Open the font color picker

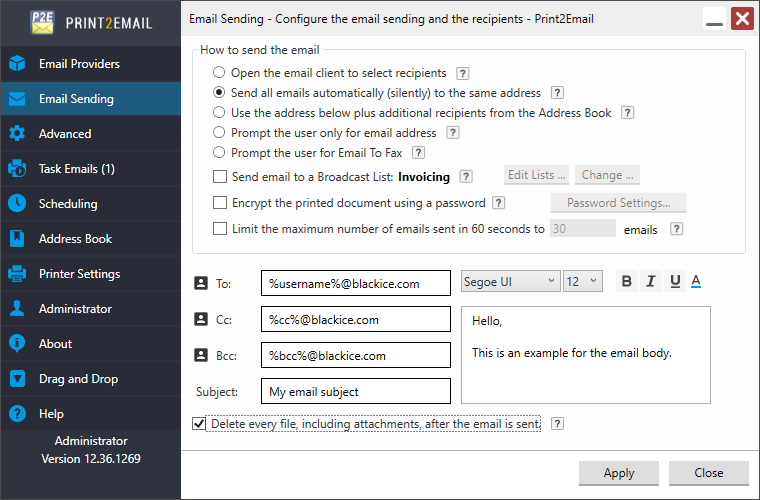[x=696, y=281]
